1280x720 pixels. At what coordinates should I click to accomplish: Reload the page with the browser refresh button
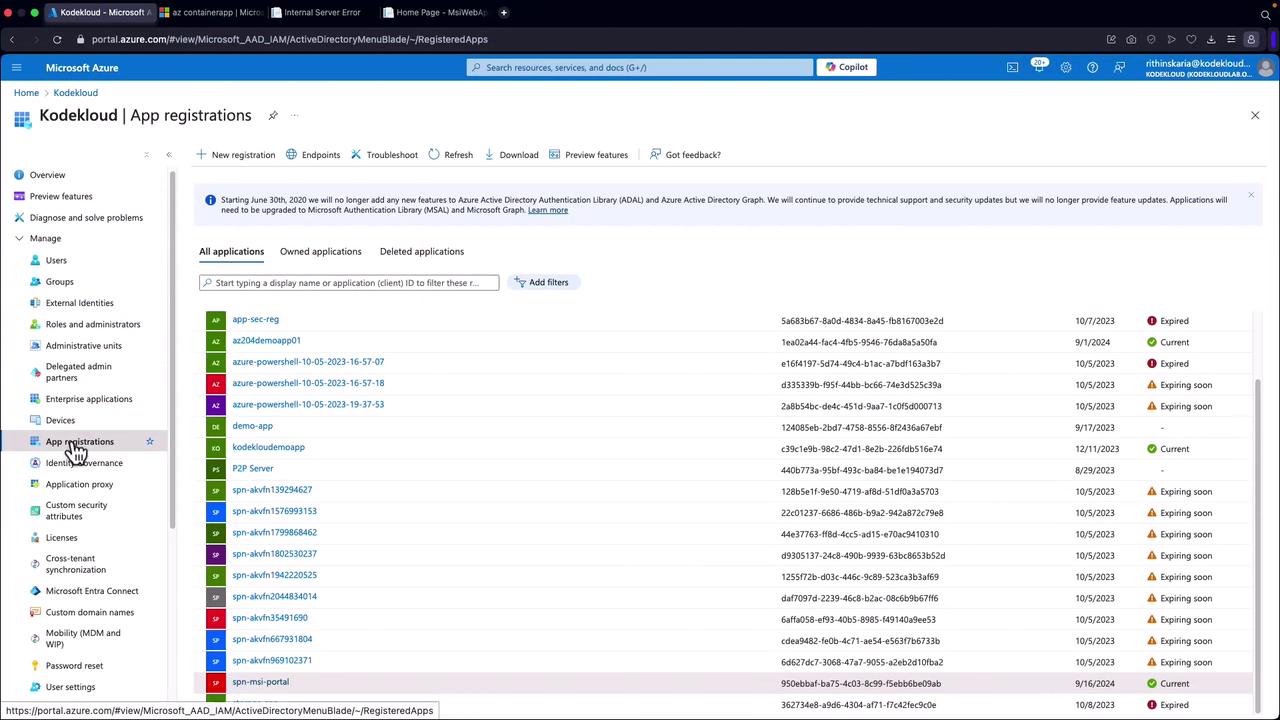[x=57, y=39]
